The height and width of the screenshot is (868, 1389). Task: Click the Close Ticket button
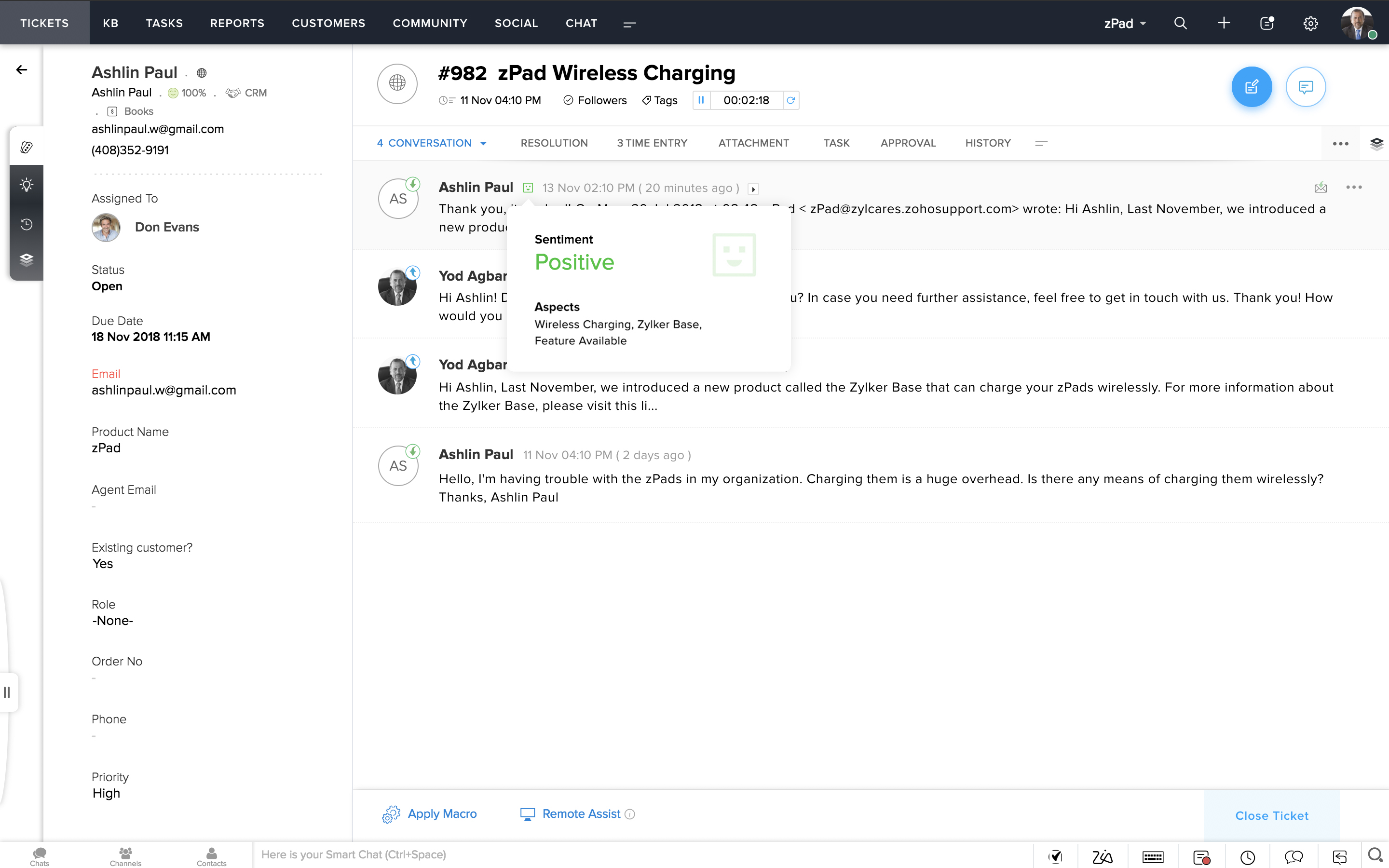[x=1271, y=815]
